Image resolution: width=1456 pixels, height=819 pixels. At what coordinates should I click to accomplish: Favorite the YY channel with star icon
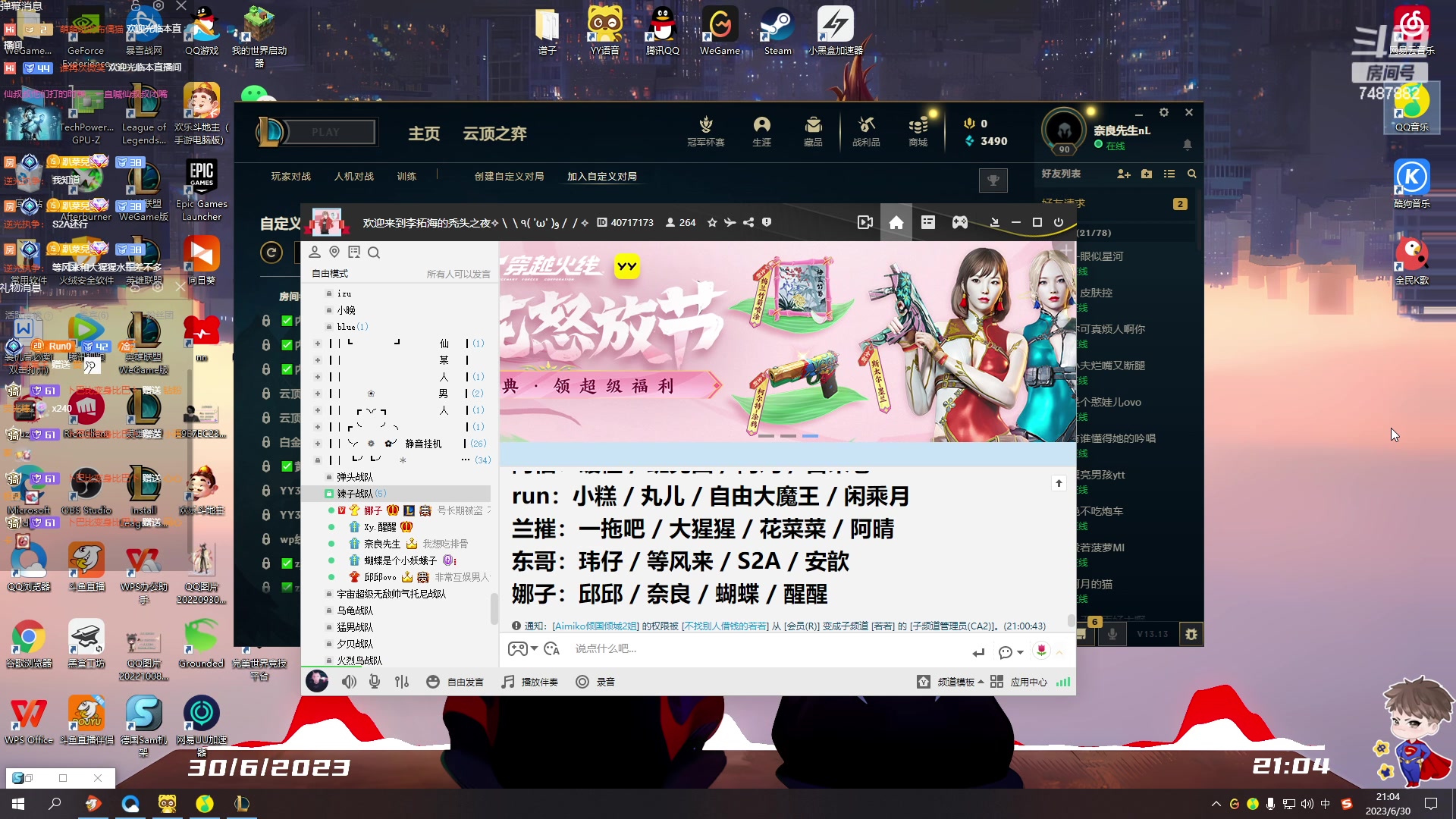[712, 222]
